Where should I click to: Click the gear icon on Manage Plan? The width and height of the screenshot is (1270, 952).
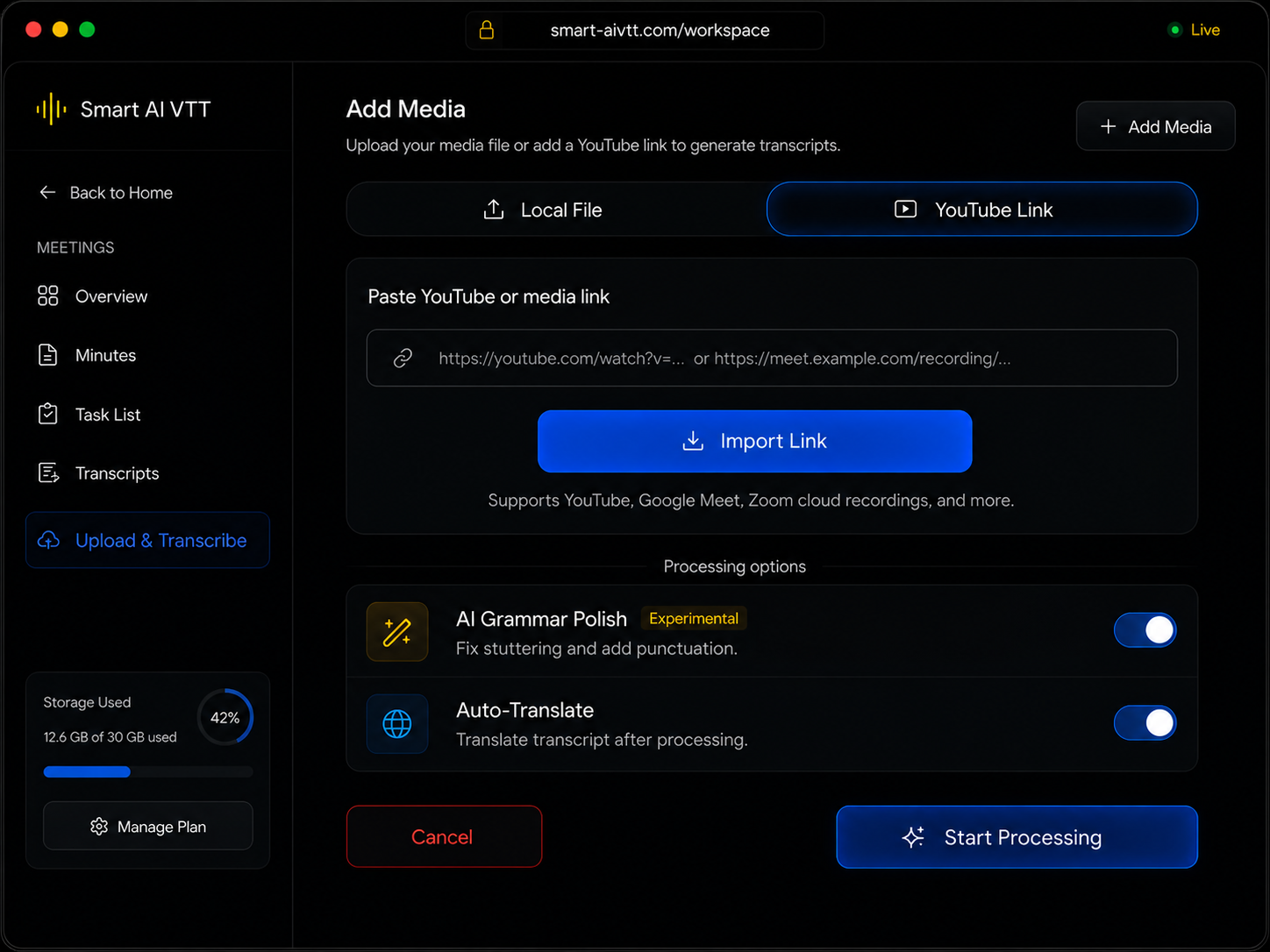(99, 827)
